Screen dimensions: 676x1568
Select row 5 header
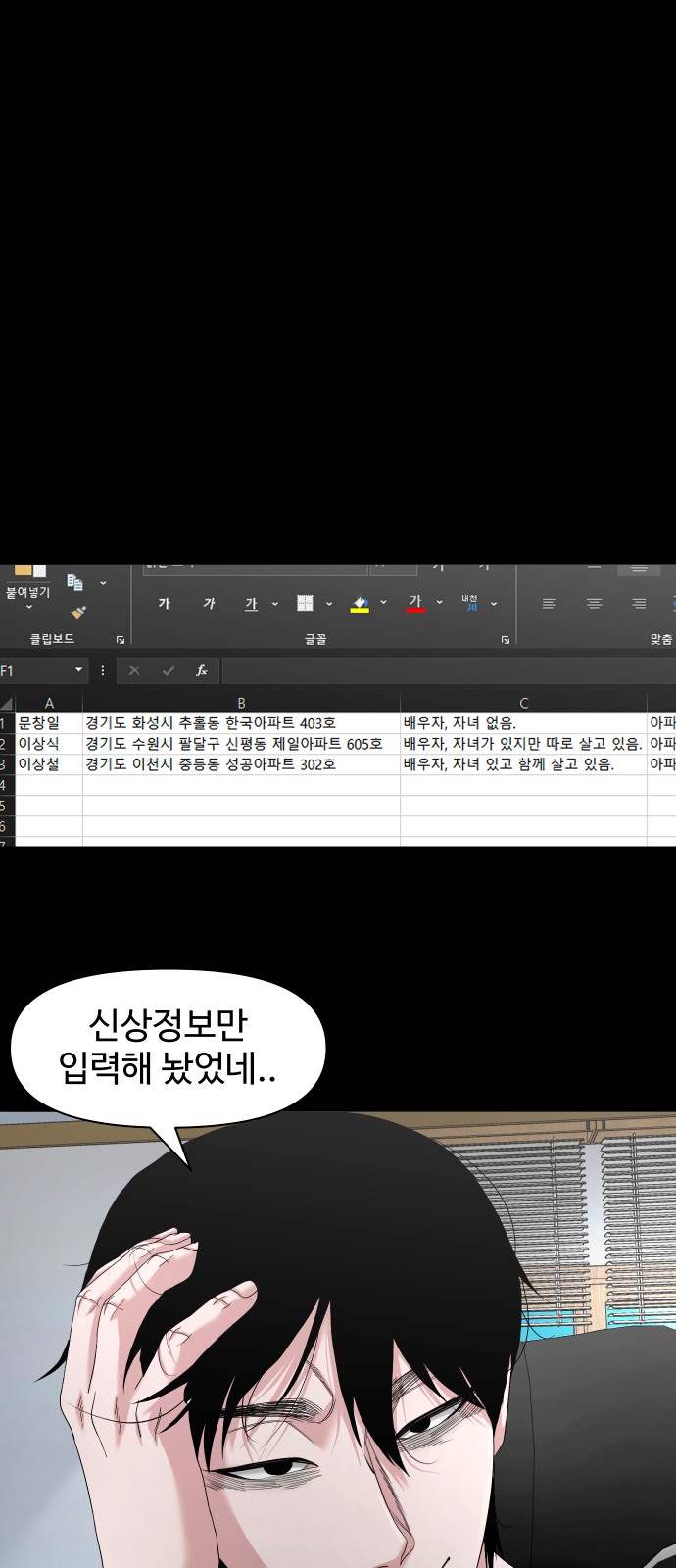pos(7,806)
